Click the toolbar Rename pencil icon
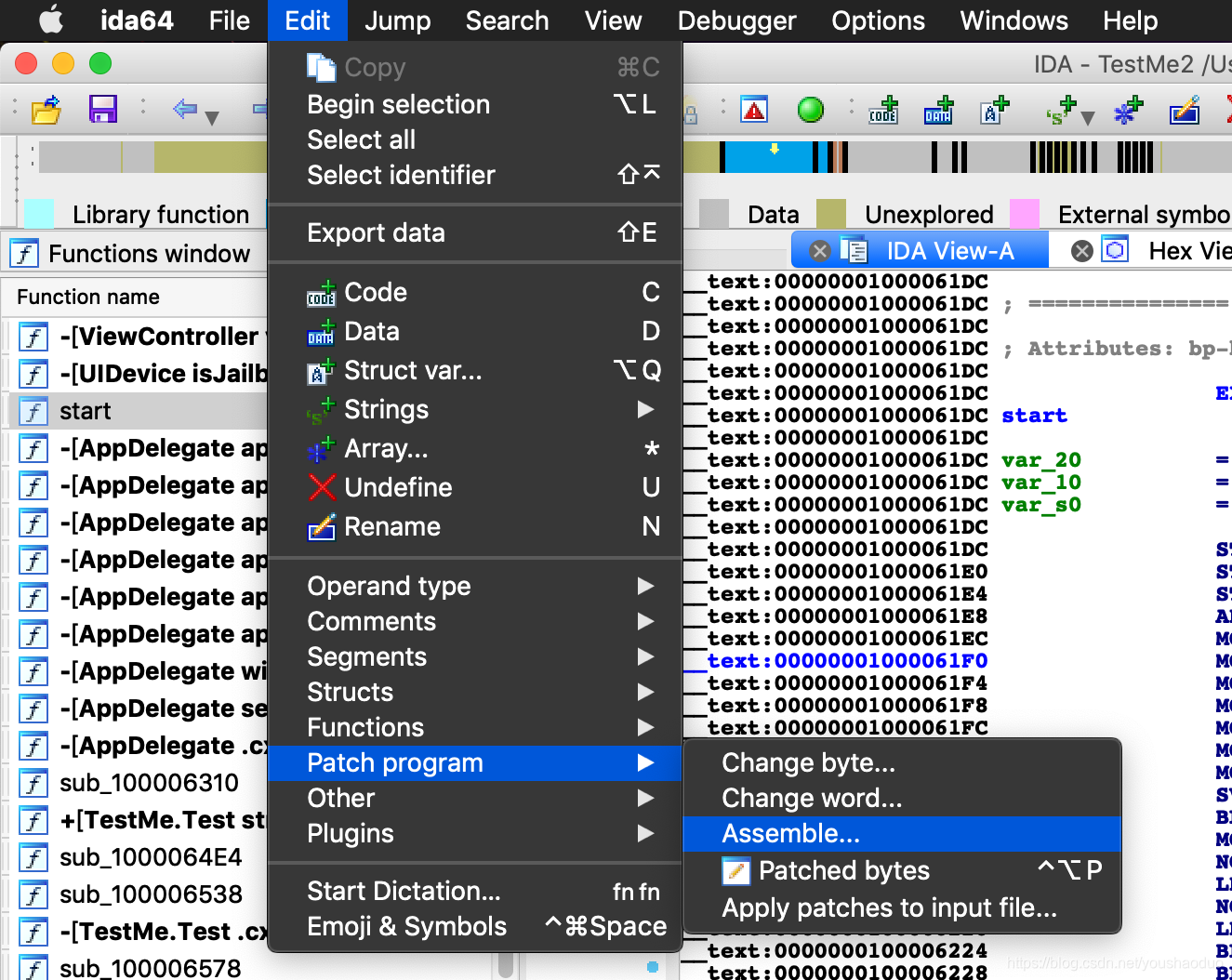Image resolution: width=1232 pixels, height=980 pixels. (x=1185, y=110)
